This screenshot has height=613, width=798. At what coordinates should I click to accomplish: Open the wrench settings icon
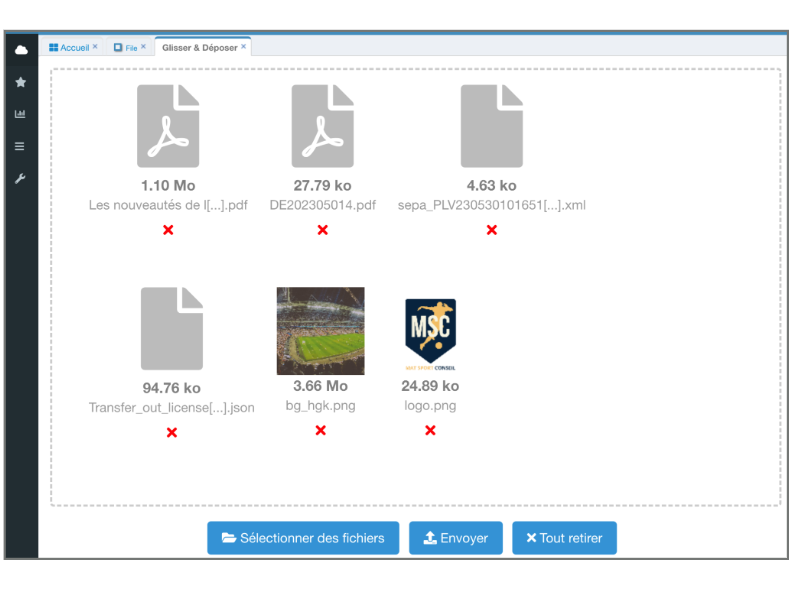[x=20, y=178]
